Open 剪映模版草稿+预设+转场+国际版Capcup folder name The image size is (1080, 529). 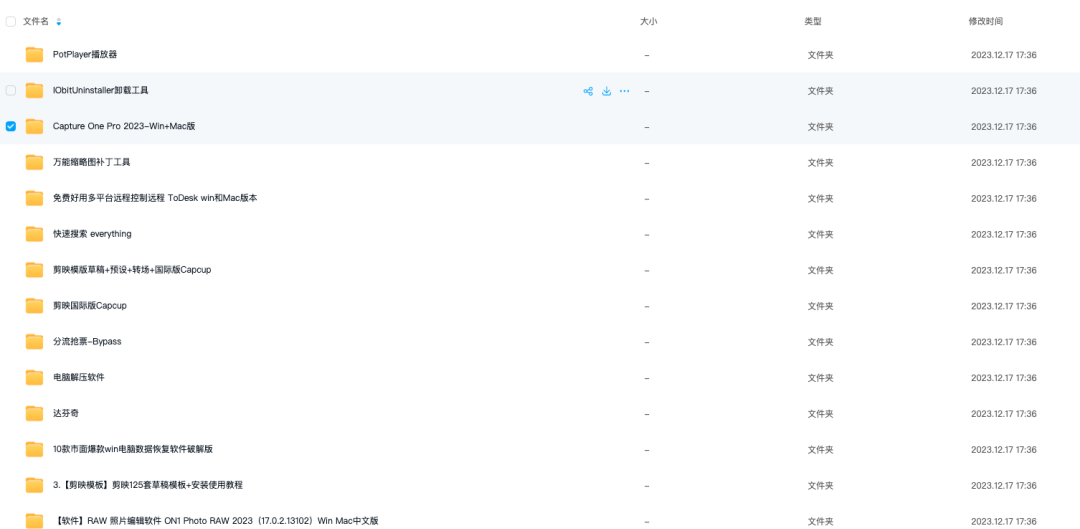tap(132, 269)
